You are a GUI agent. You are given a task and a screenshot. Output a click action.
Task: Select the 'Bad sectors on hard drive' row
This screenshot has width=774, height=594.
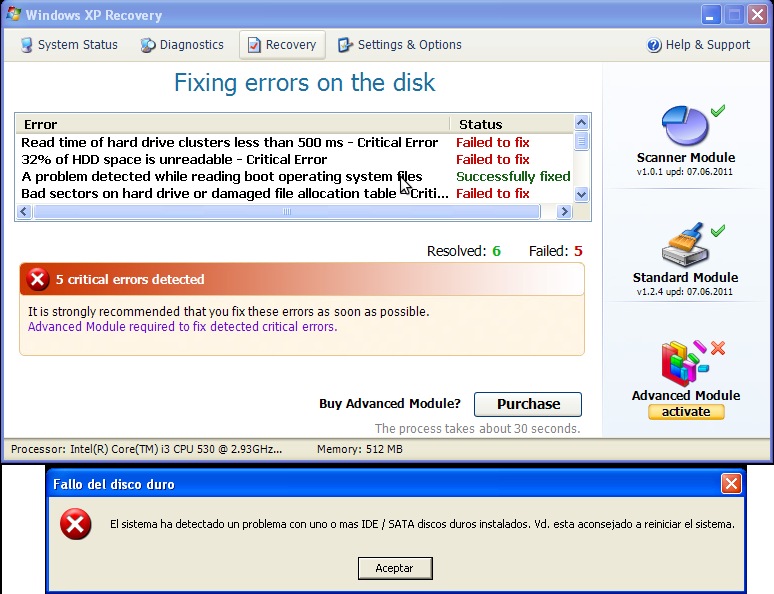click(x=295, y=194)
